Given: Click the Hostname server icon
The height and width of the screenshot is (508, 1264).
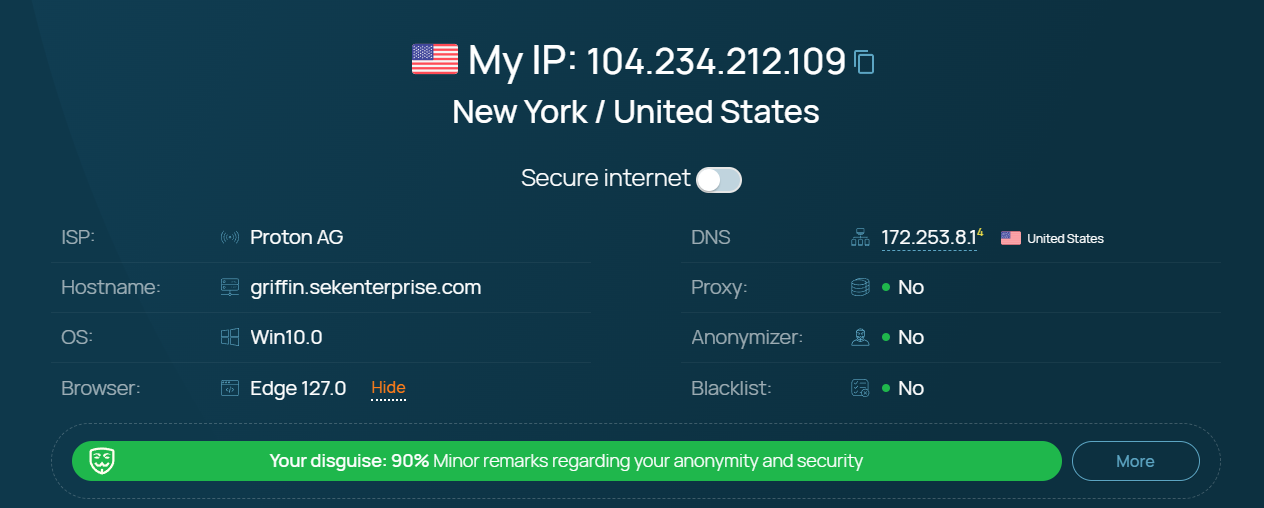Looking at the screenshot, I should click(230, 288).
